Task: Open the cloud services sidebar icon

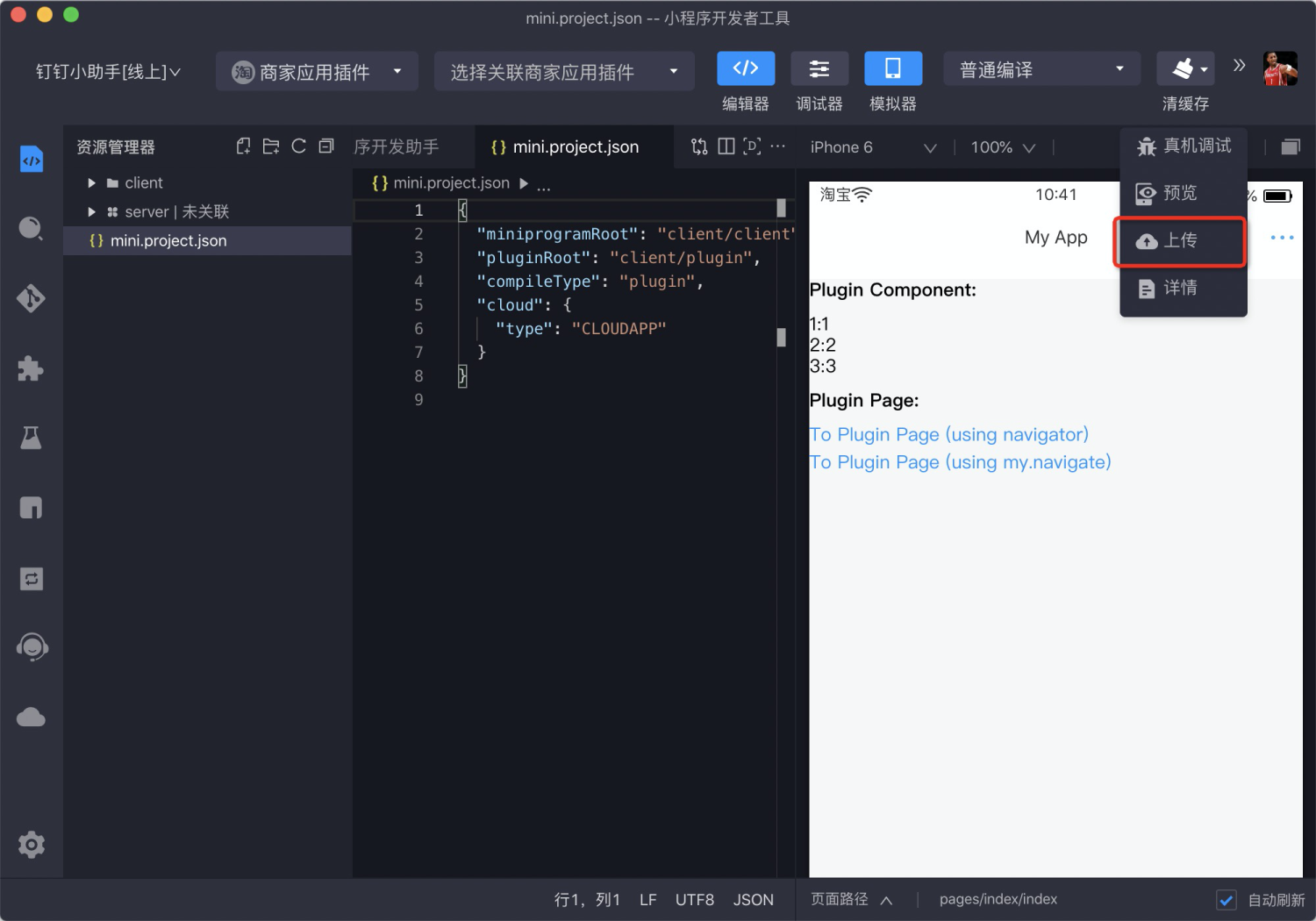Action: pos(32,718)
